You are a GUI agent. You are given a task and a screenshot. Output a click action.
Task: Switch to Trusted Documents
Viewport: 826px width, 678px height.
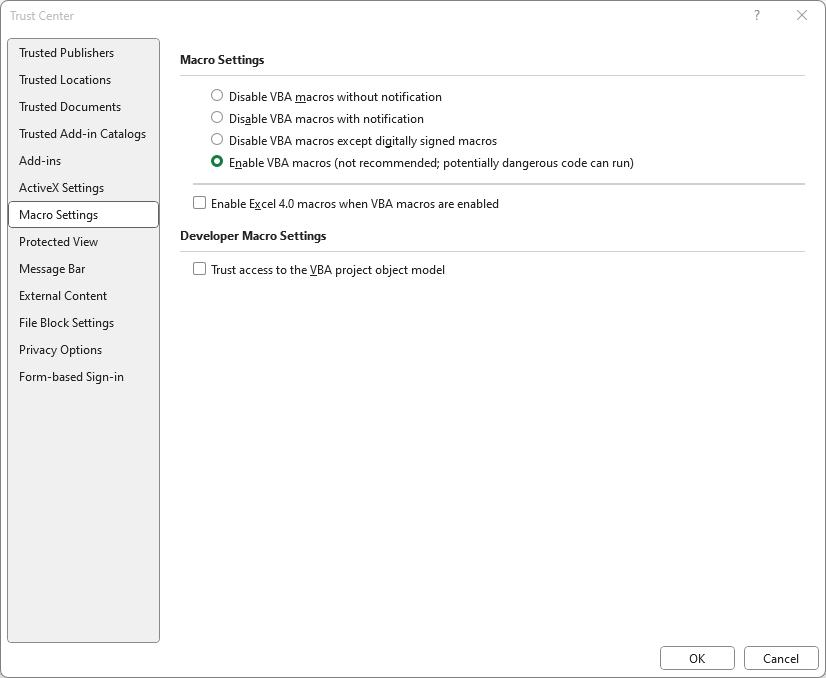click(70, 107)
